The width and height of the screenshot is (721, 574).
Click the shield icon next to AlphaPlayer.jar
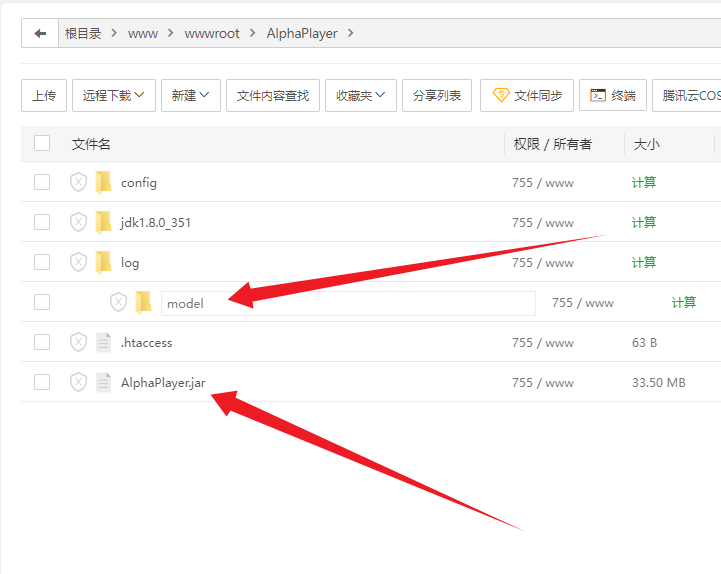pyautogui.click(x=78, y=382)
